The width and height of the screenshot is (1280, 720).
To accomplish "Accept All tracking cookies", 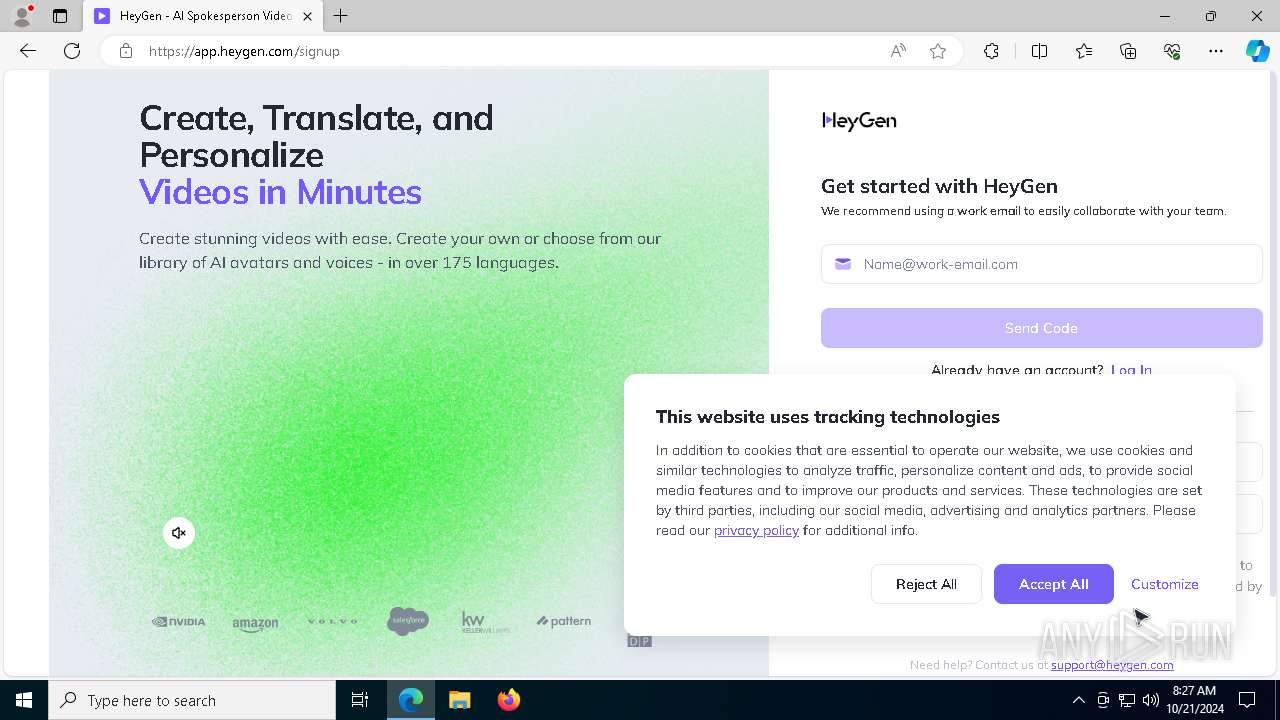I will (x=1053, y=584).
